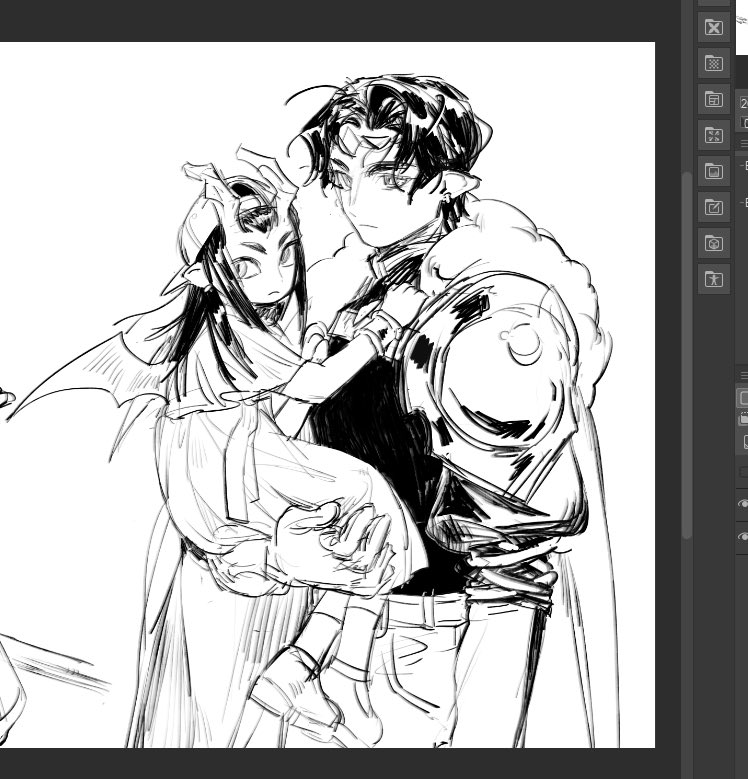Toggle the upper layer's eye visibility icon

tap(743, 504)
